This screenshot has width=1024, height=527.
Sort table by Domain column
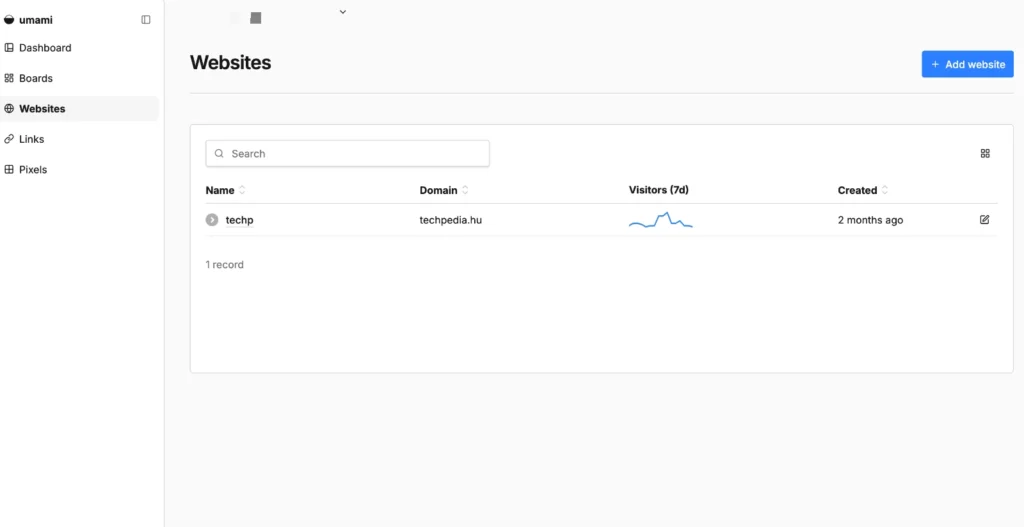click(x=444, y=191)
